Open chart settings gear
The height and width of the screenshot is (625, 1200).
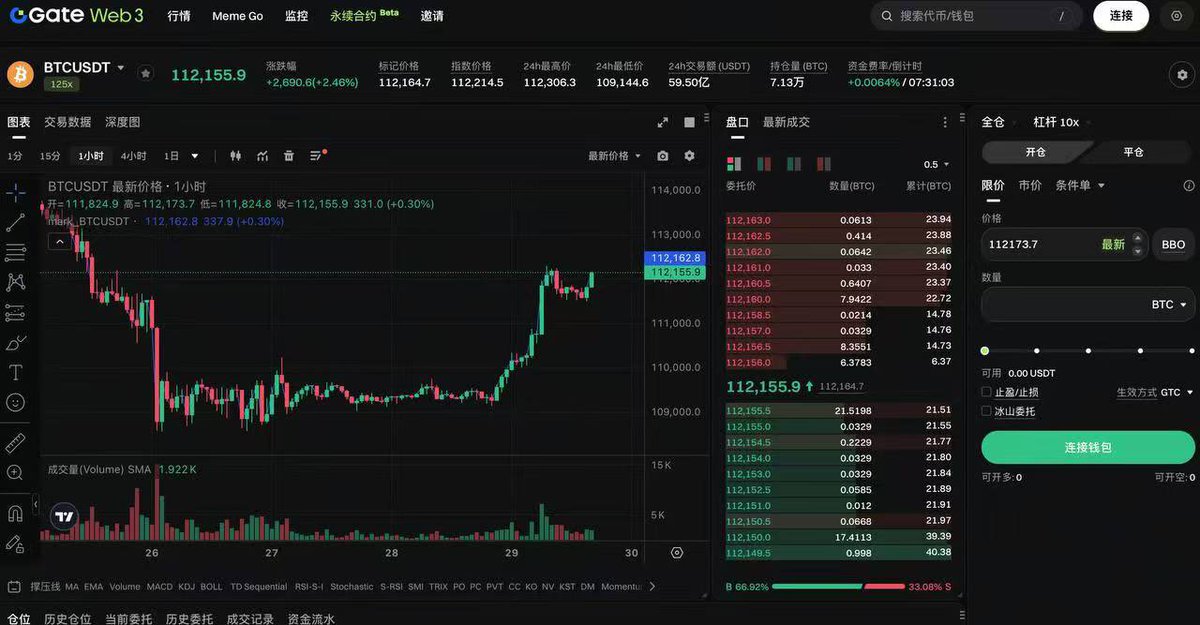click(x=689, y=156)
